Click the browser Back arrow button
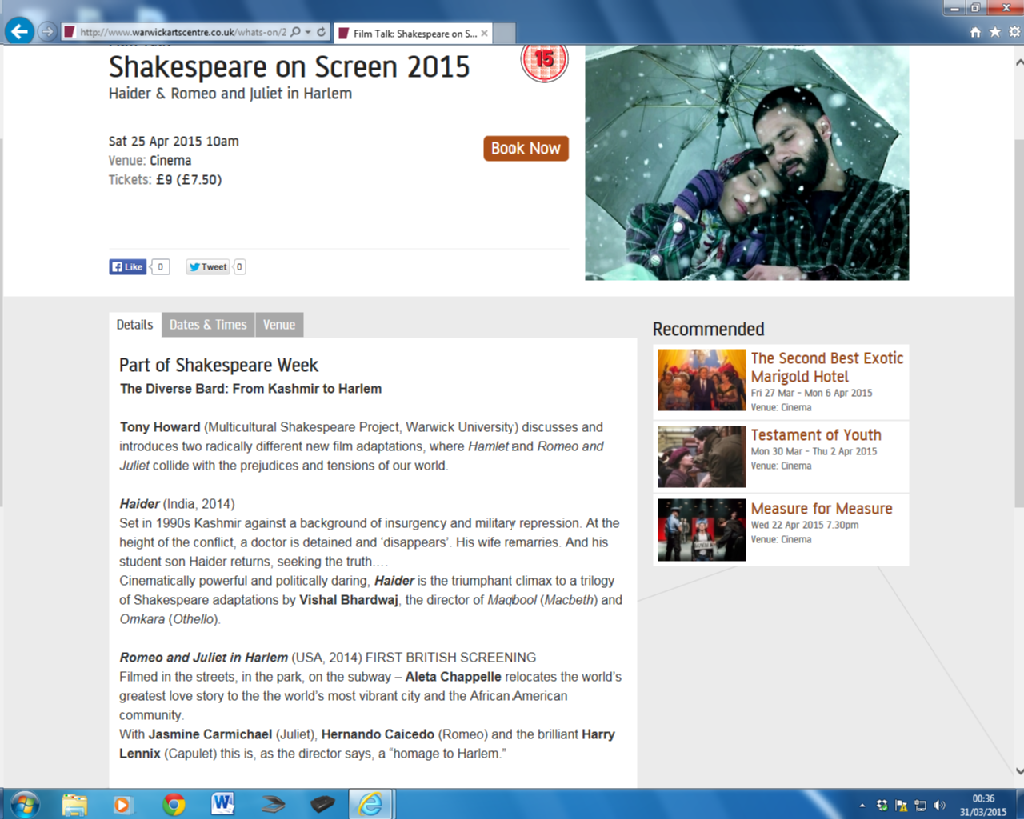The height and width of the screenshot is (819, 1024). click(18, 32)
